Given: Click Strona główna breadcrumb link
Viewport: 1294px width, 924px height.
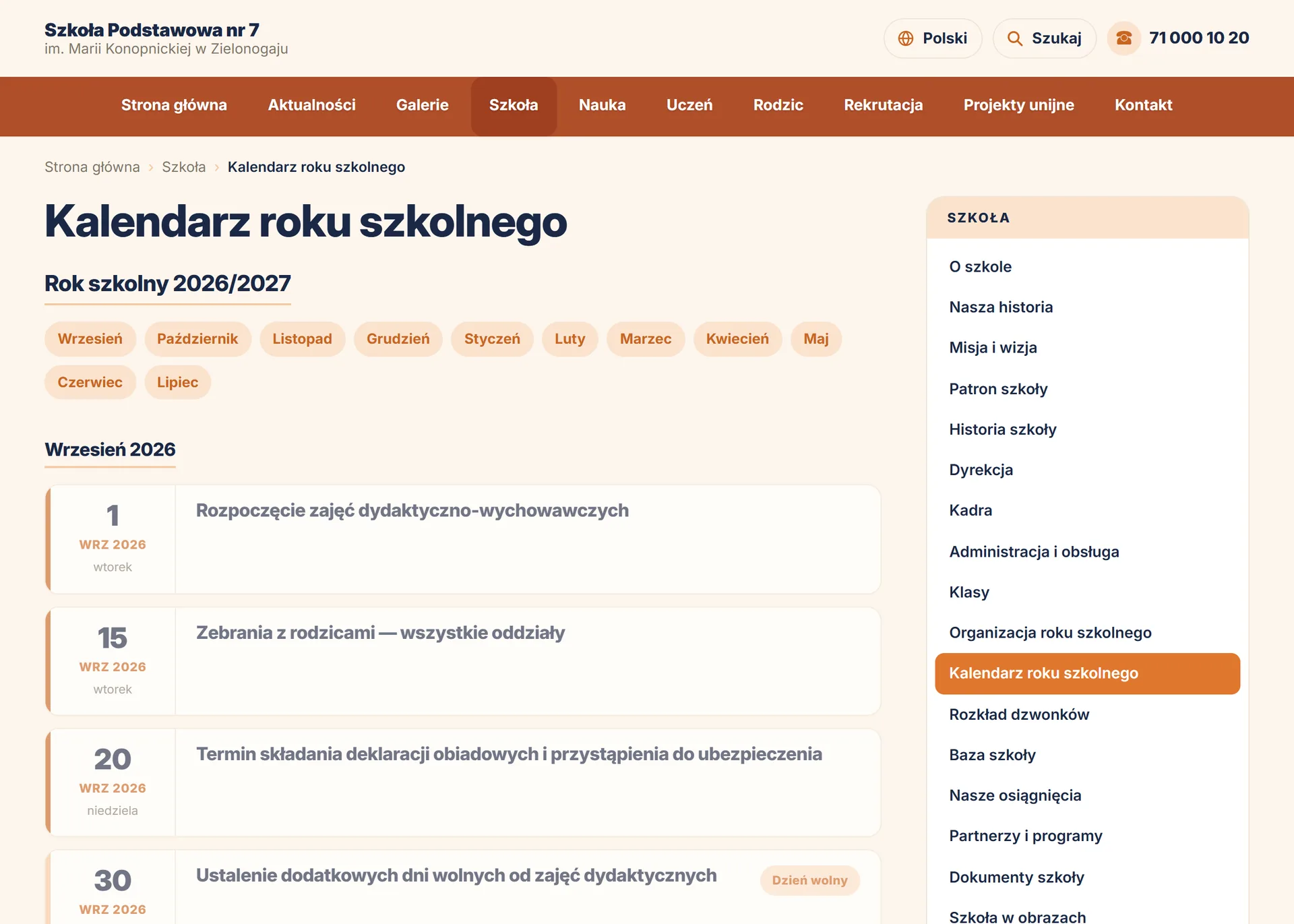Looking at the screenshot, I should (x=92, y=167).
